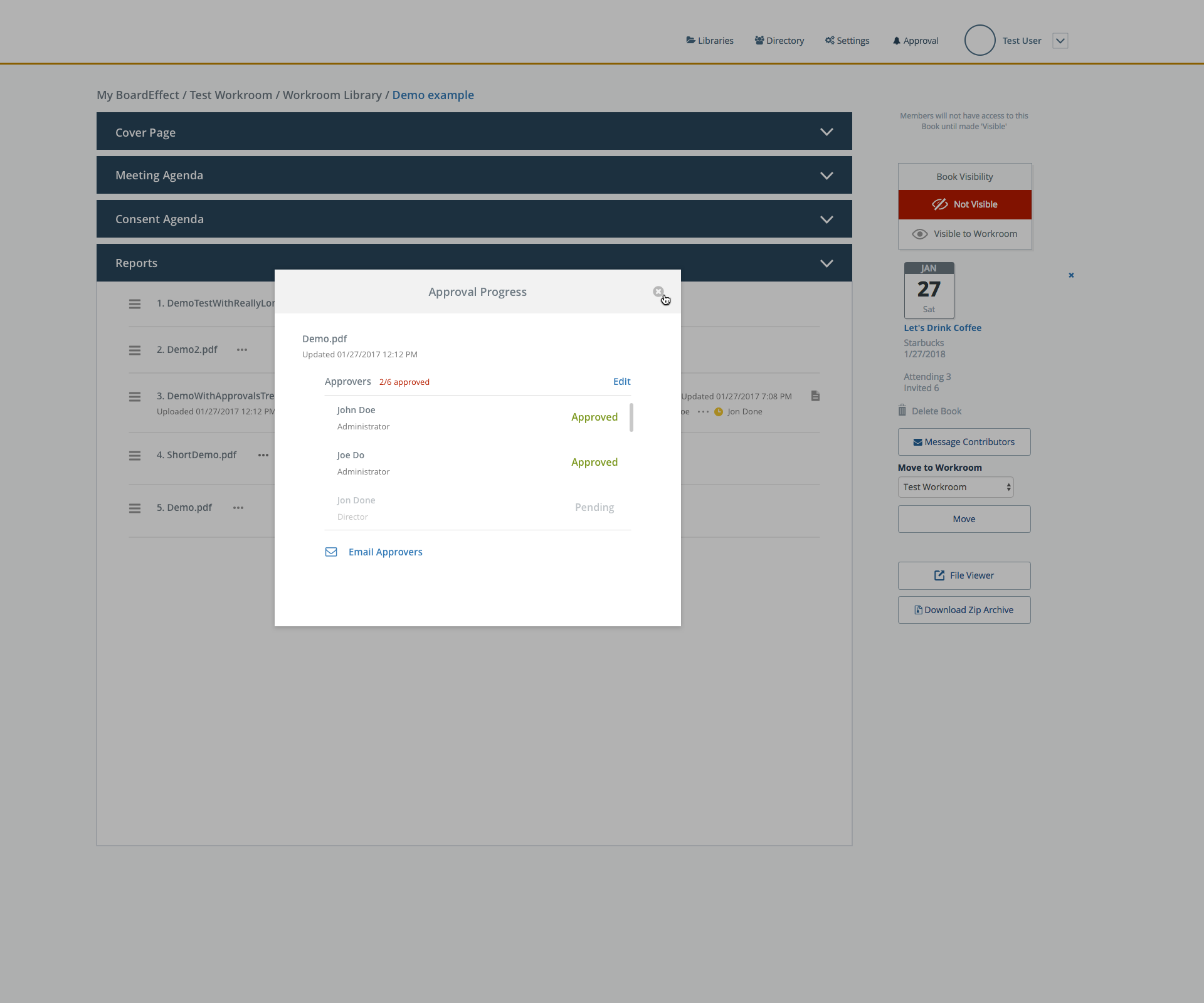Open Libraries in the top navigation
Image resolution: width=1204 pixels, height=1003 pixels.
point(710,41)
